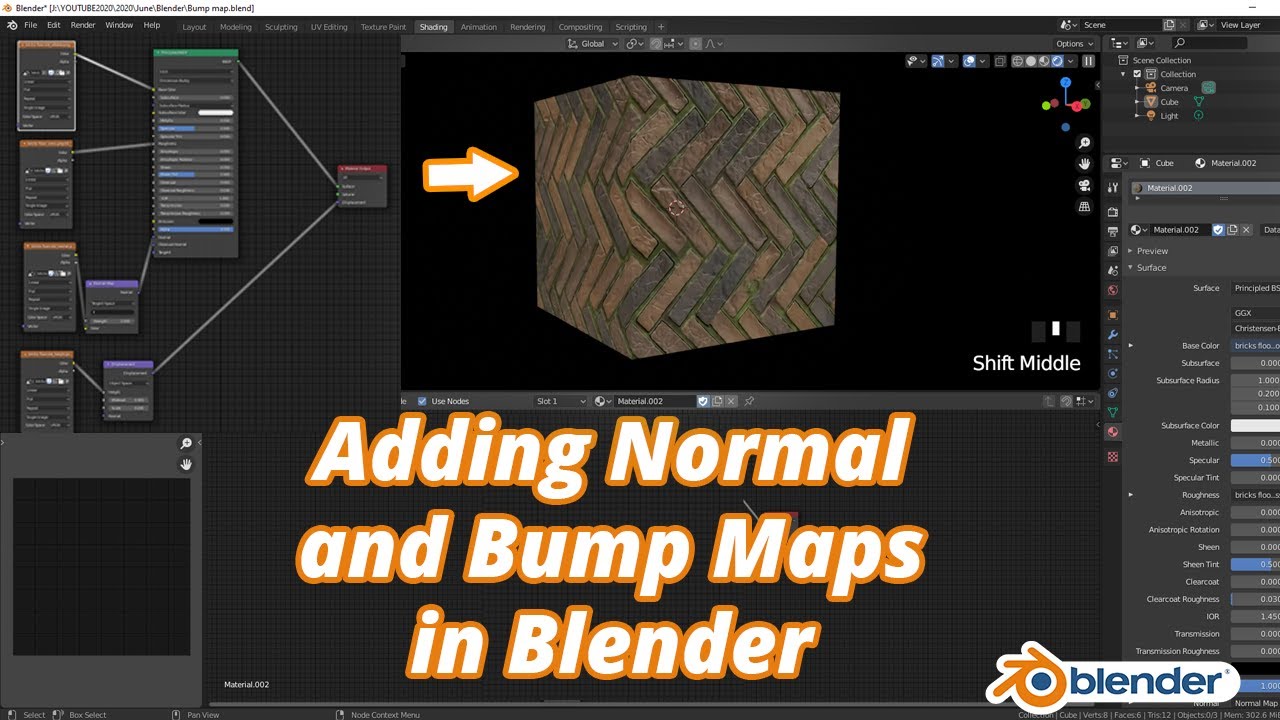Open the Window menu
This screenshot has width=1280, height=720.
119,24
